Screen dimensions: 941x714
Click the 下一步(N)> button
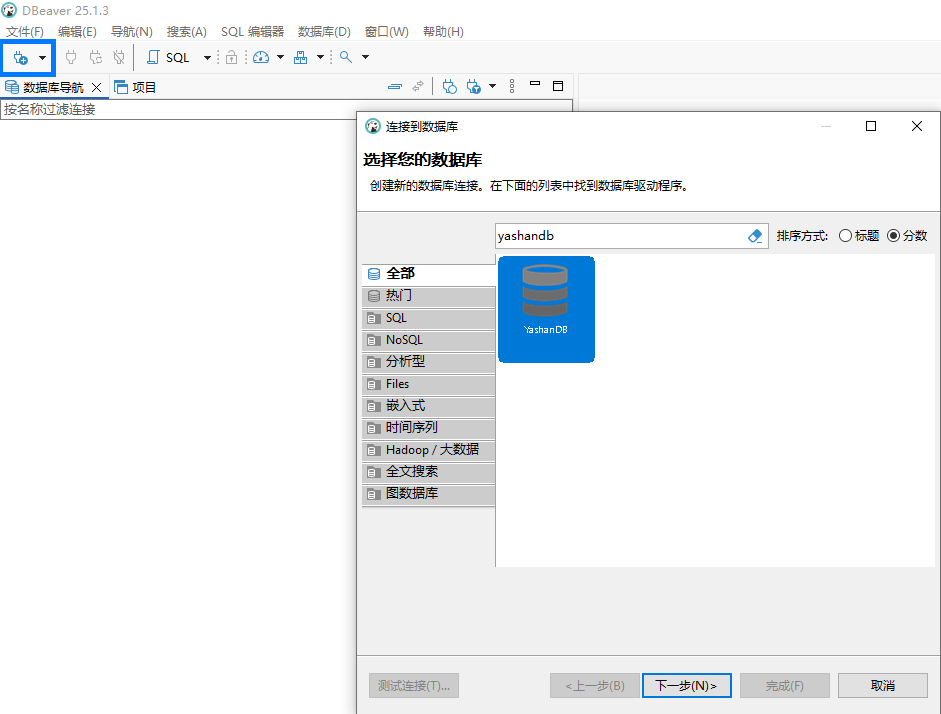686,686
